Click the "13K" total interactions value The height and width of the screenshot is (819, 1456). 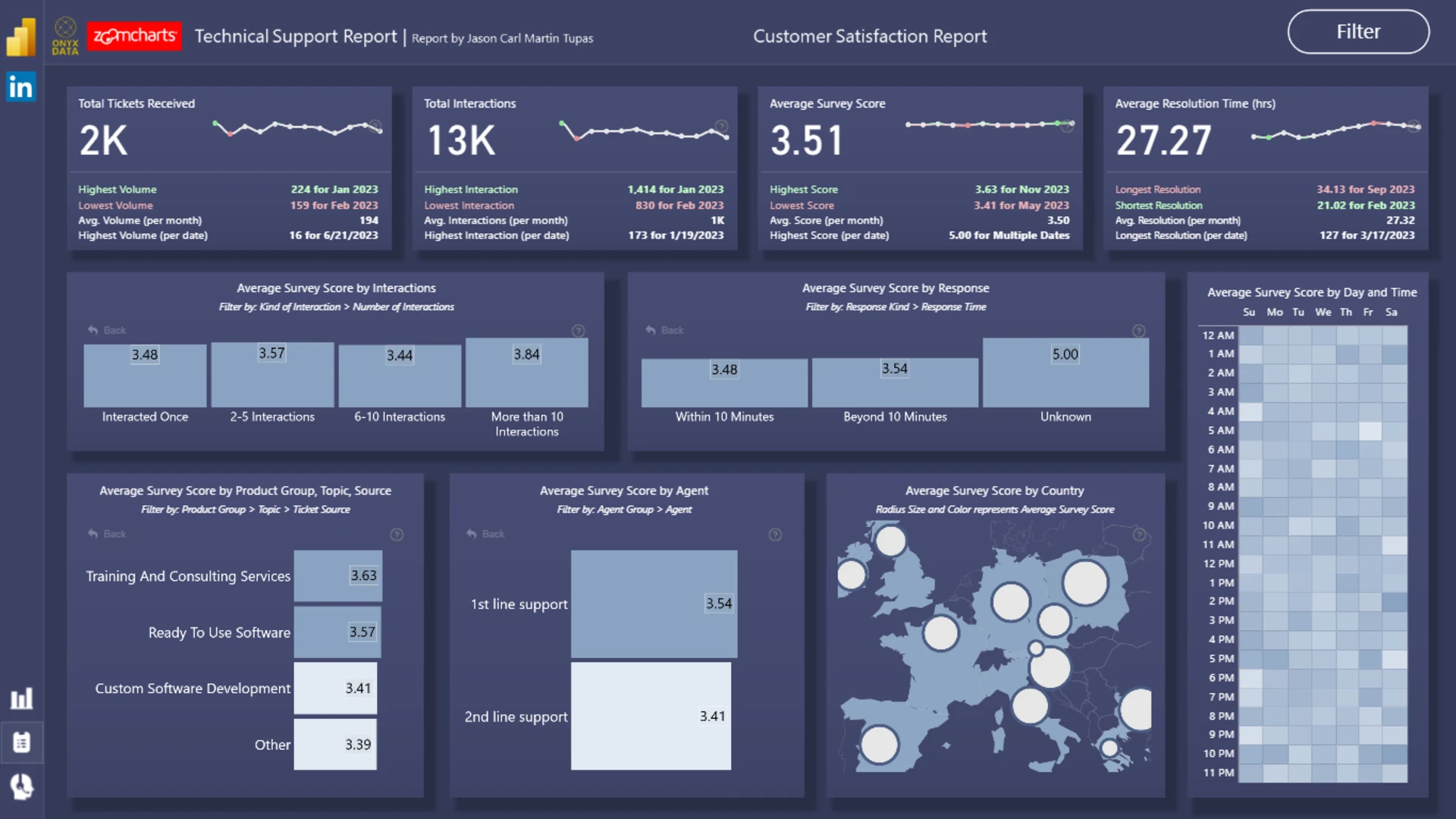(462, 141)
